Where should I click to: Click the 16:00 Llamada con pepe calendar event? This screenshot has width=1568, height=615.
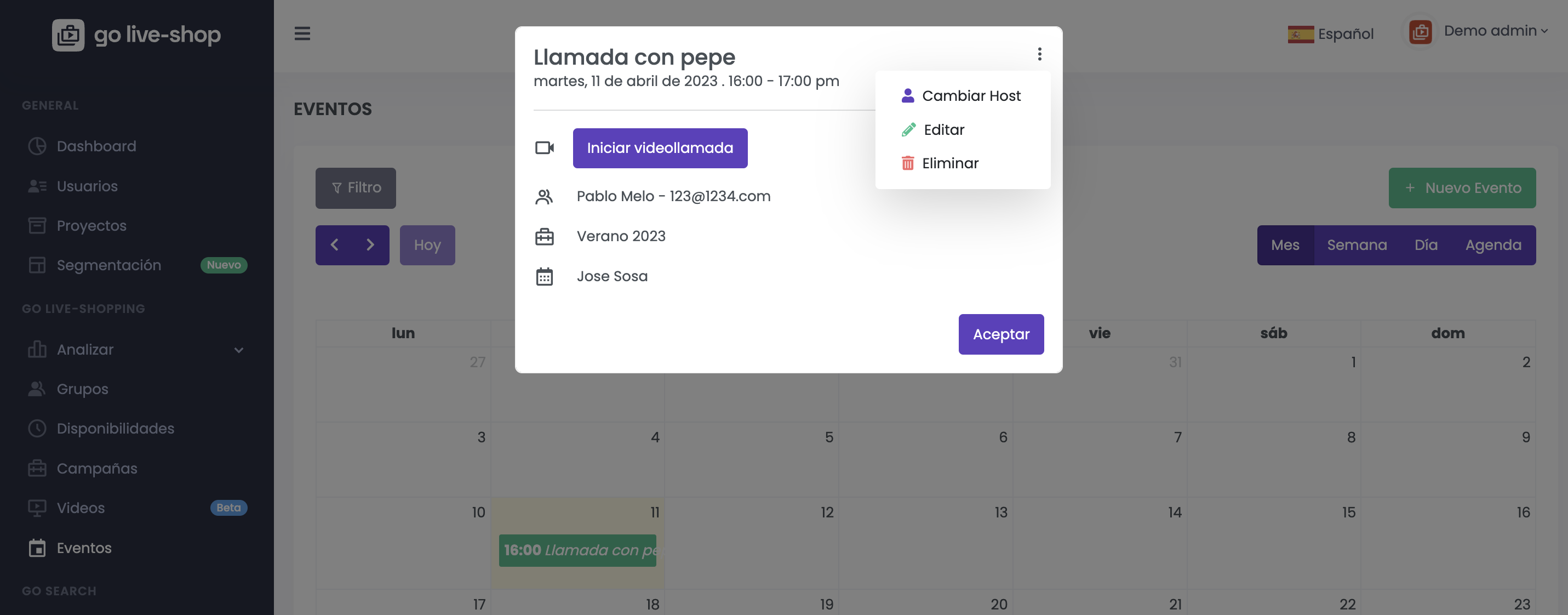click(577, 550)
